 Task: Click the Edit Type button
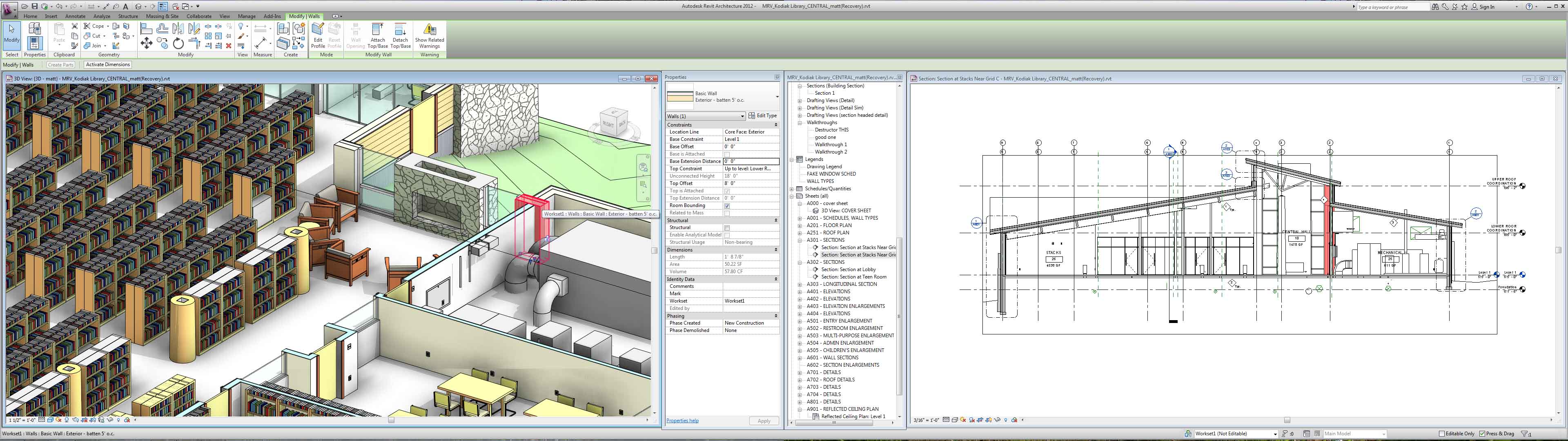(x=763, y=116)
